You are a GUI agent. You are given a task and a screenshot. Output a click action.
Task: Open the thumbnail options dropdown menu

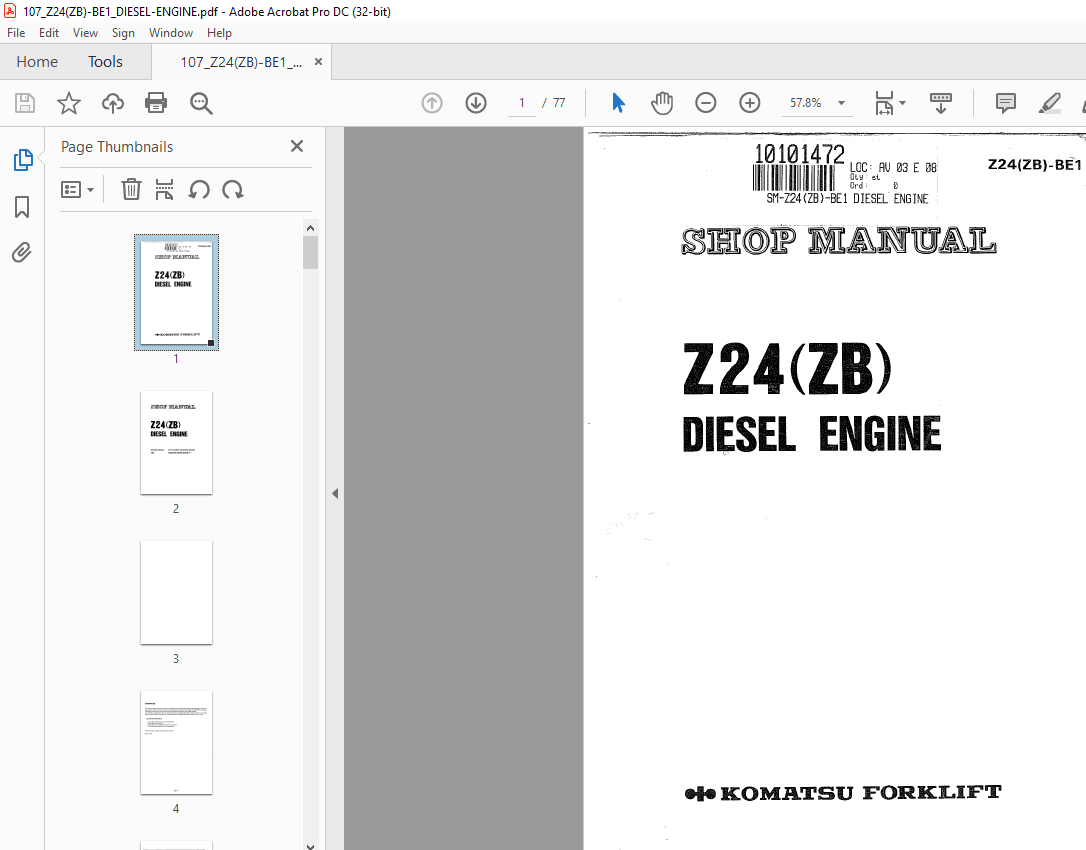(77, 189)
